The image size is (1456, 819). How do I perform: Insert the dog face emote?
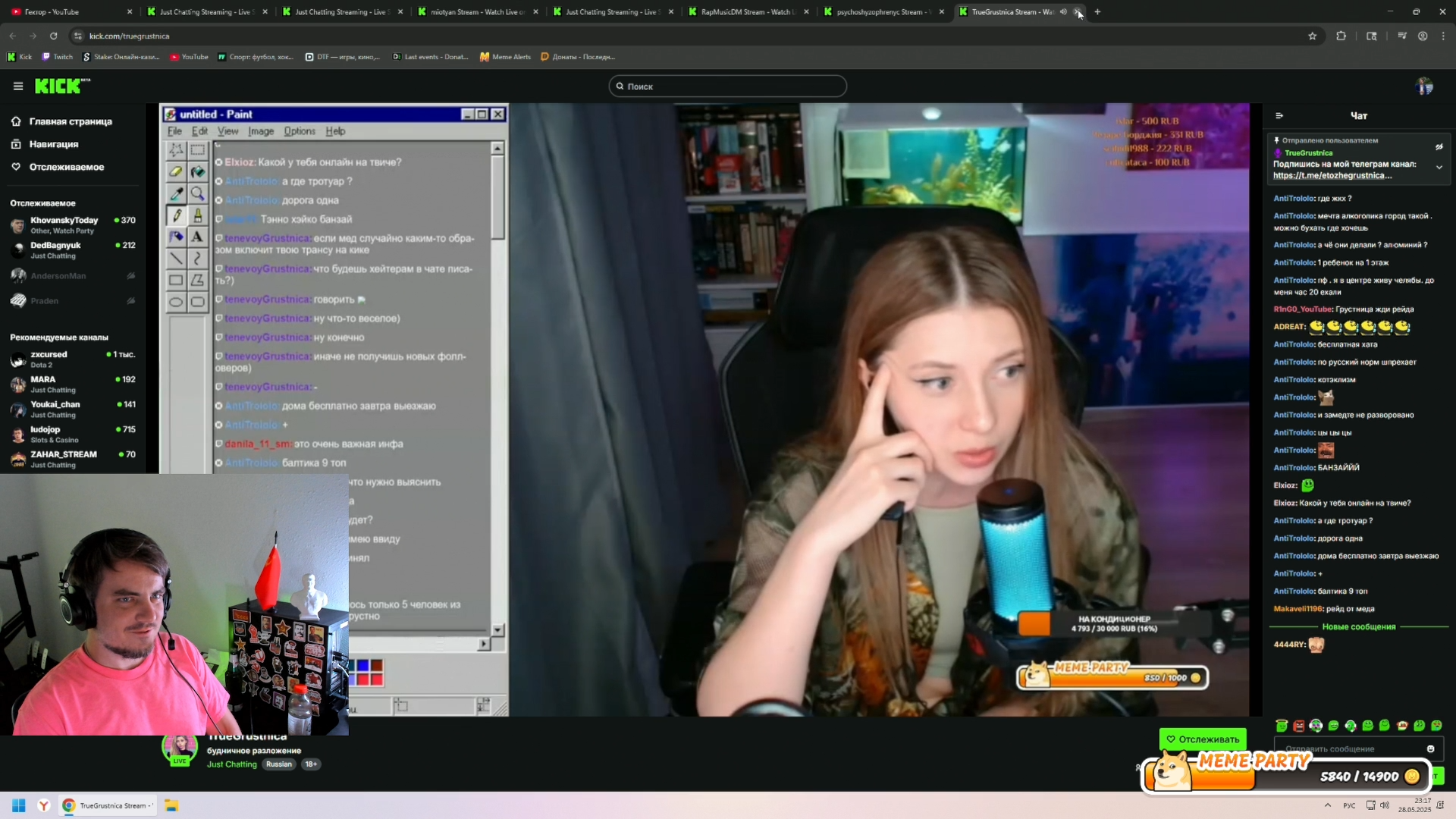[x=1402, y=726]
